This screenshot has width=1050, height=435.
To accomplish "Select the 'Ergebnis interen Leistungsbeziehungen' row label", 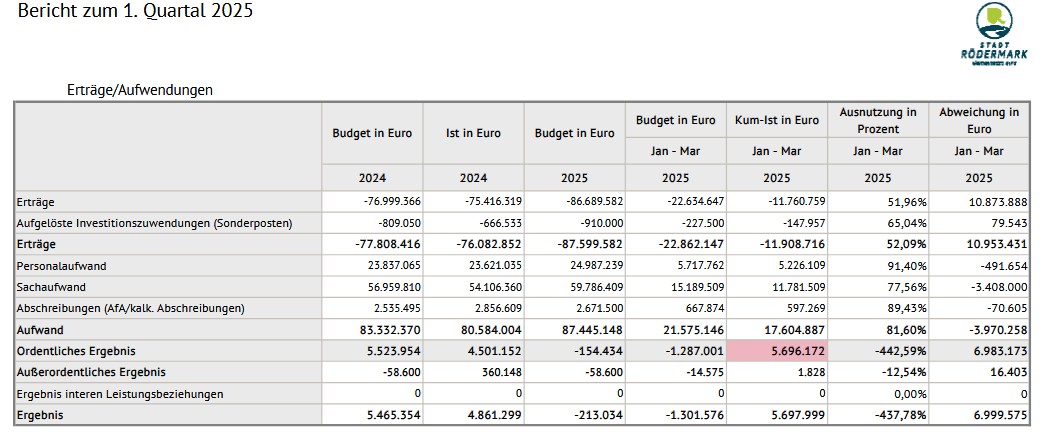I will point(120,394).
